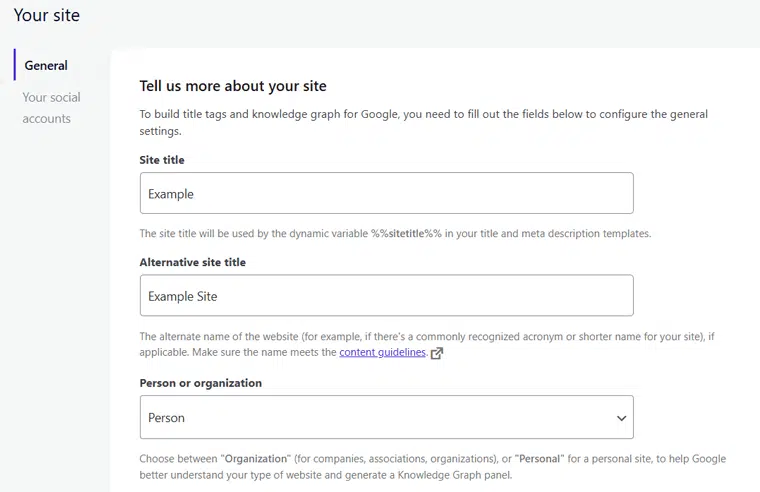
Task: Open the Person or organization dropdown
Action: [x=386, y=417]
